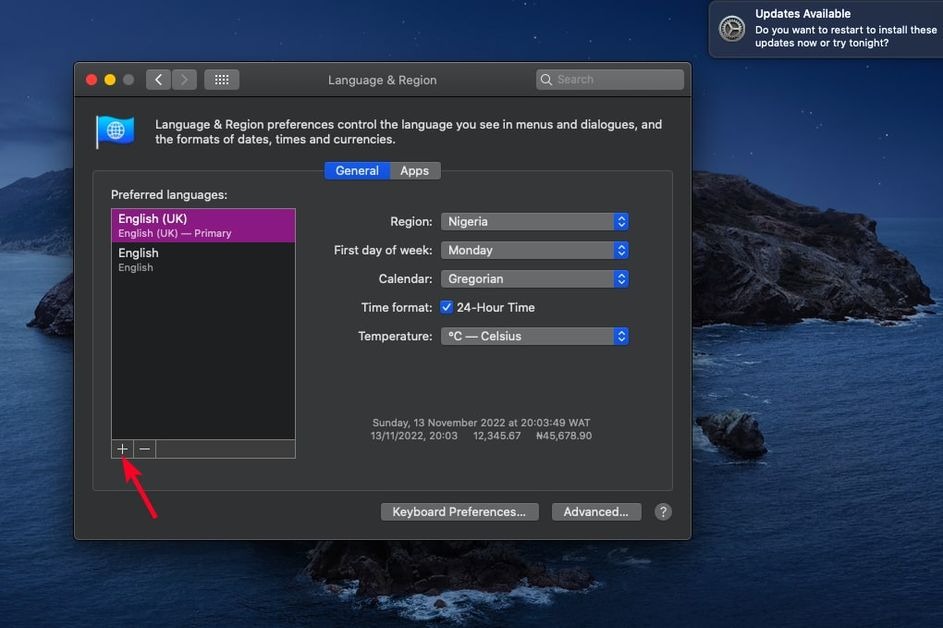Change Temperature dropdown from Celsius

(534, 337)
